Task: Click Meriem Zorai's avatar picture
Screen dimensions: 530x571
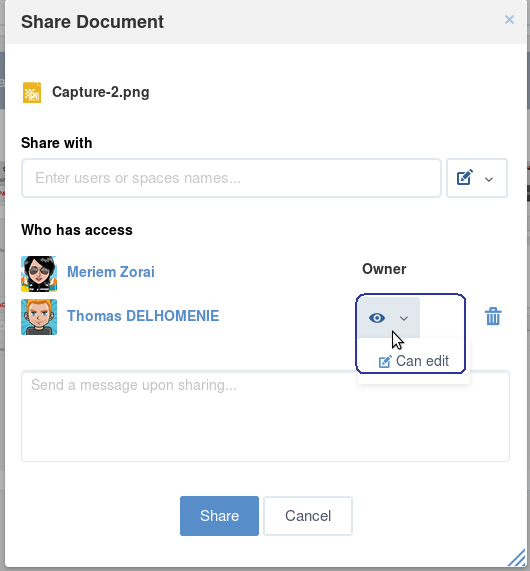Action: point(39,274)
